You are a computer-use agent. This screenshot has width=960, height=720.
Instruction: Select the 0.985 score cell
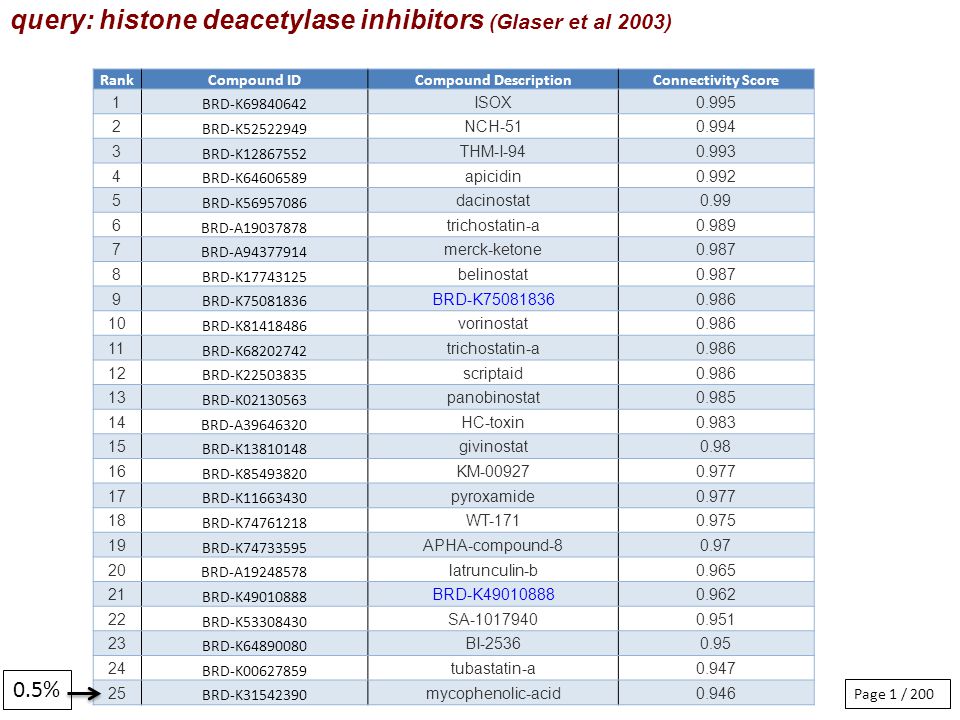[x=716, y=397]
